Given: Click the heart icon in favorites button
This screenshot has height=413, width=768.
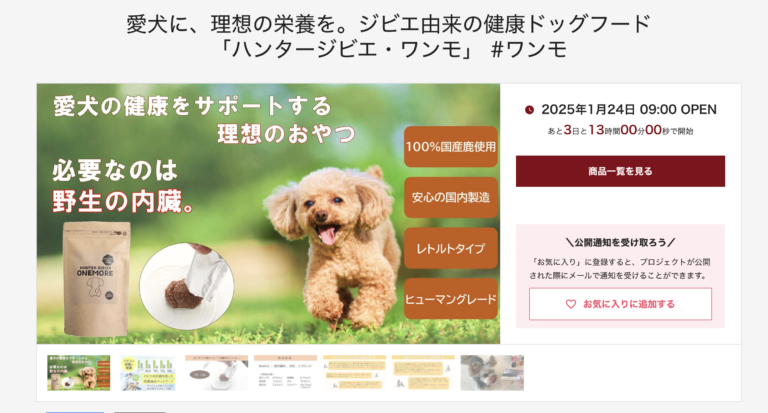Looking at the screenshot, I should pos(571,304).
